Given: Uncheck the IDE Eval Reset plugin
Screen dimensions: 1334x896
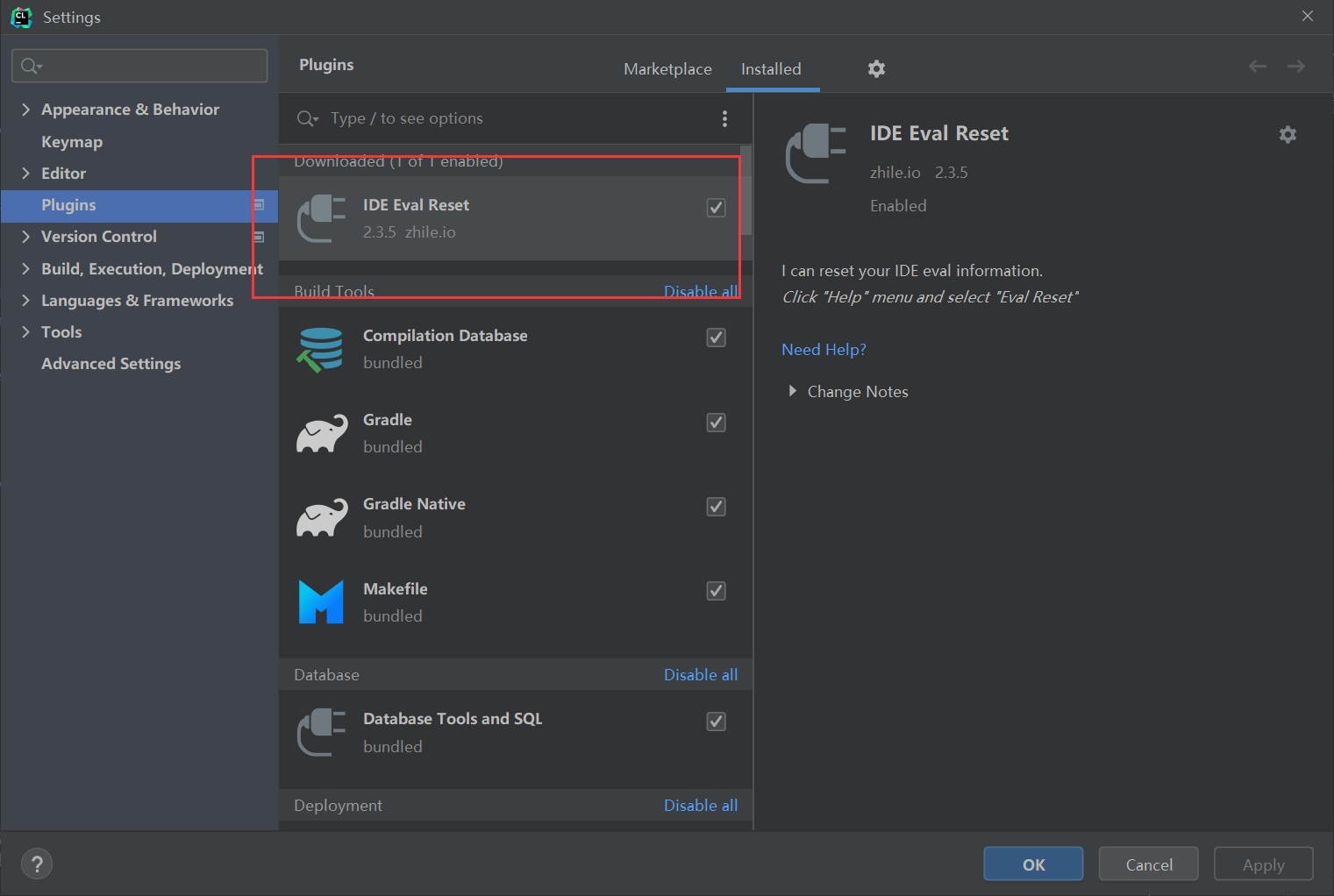Looking at the screenshot, I should [716, 208].
